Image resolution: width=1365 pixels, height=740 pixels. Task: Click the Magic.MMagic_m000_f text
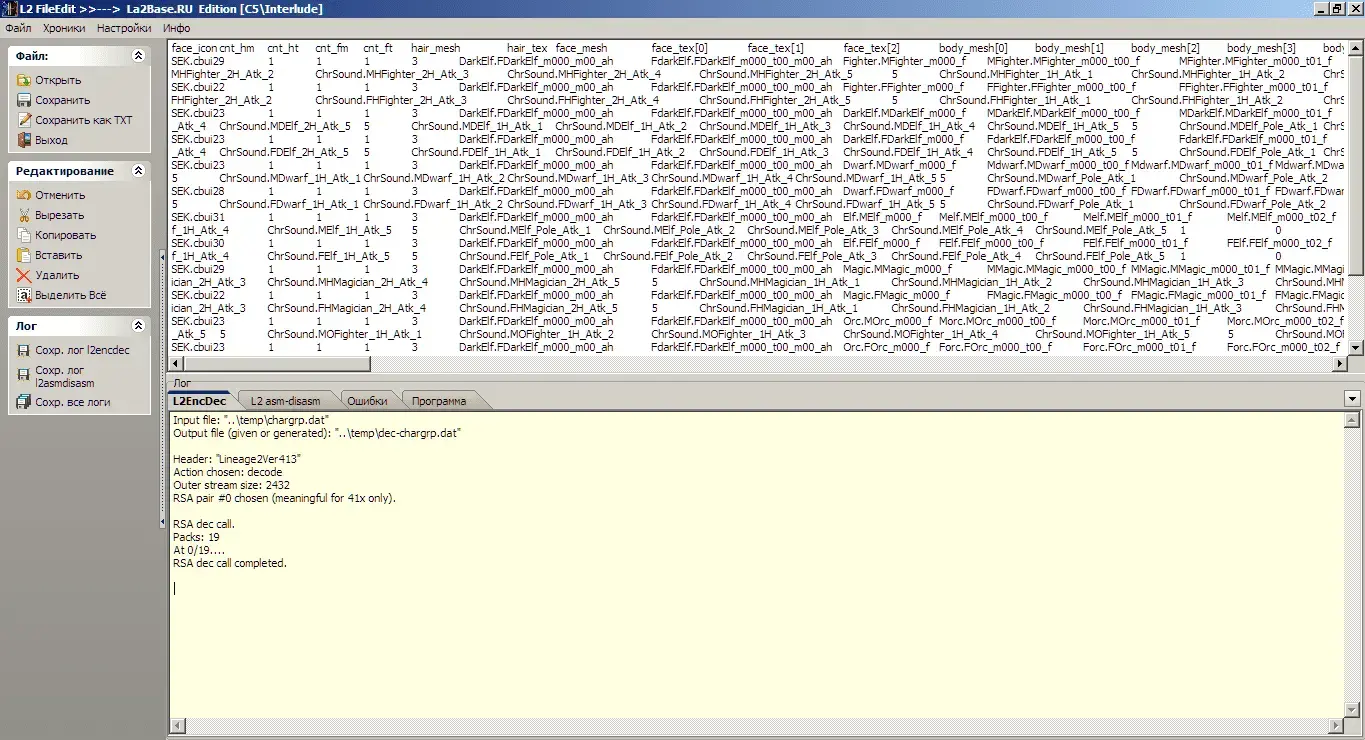898,269
